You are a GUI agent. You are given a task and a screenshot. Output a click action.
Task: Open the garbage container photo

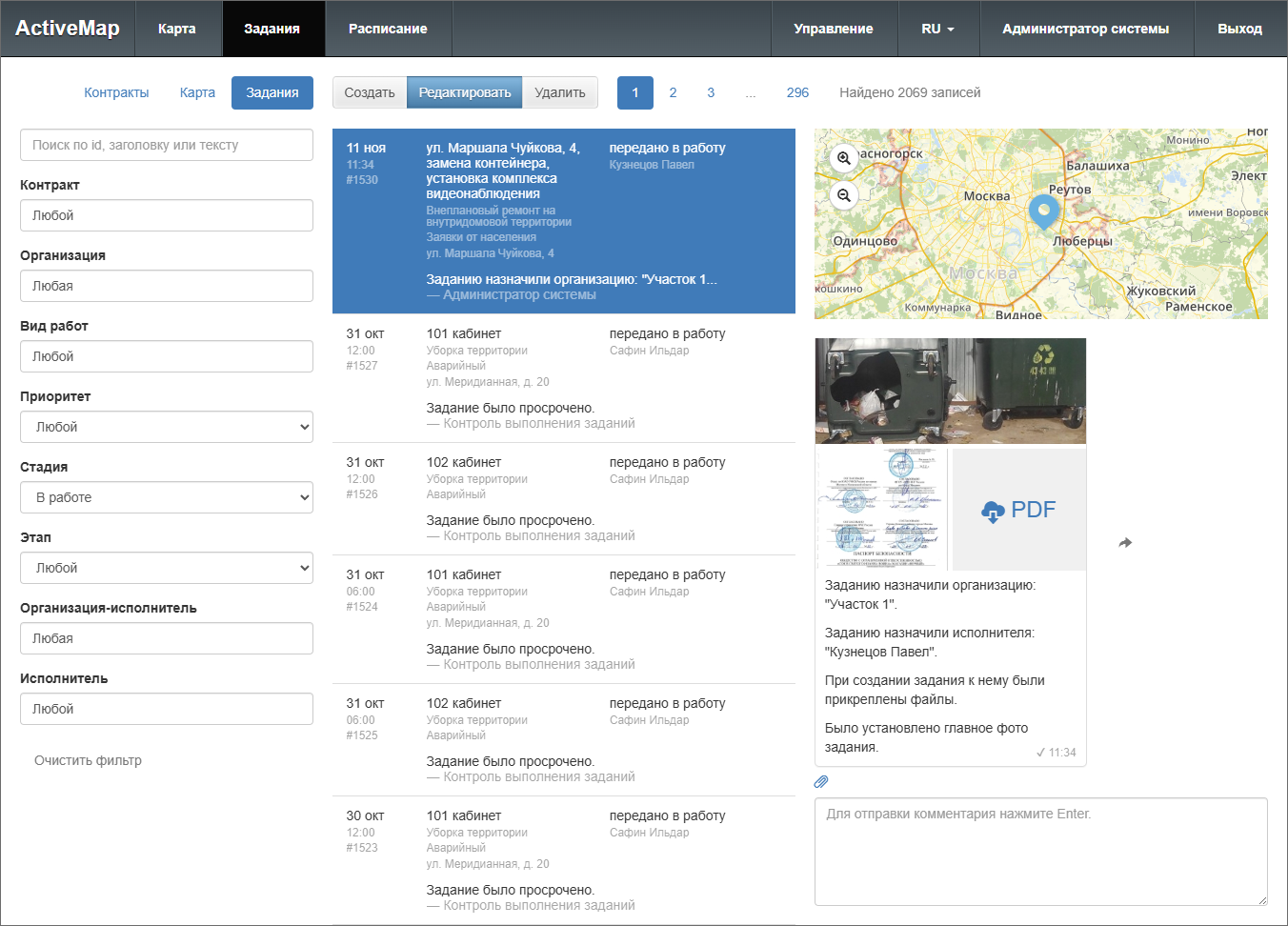point(950,391)
